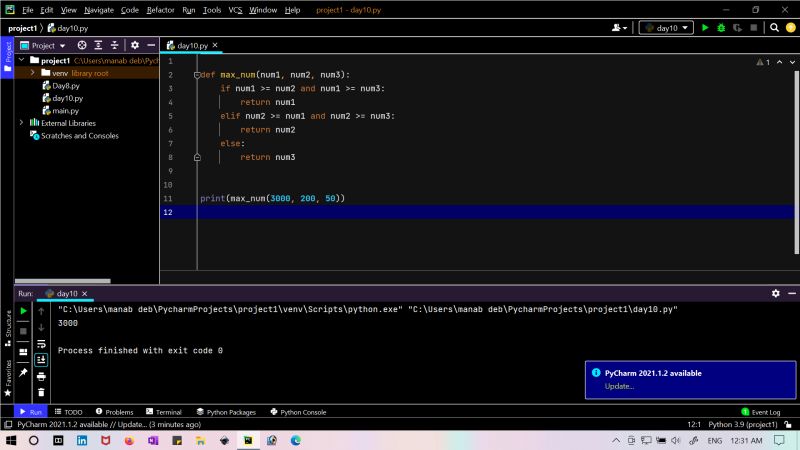Open the File menu
This screenshot has width=800, height=450.
pos(28,10)
